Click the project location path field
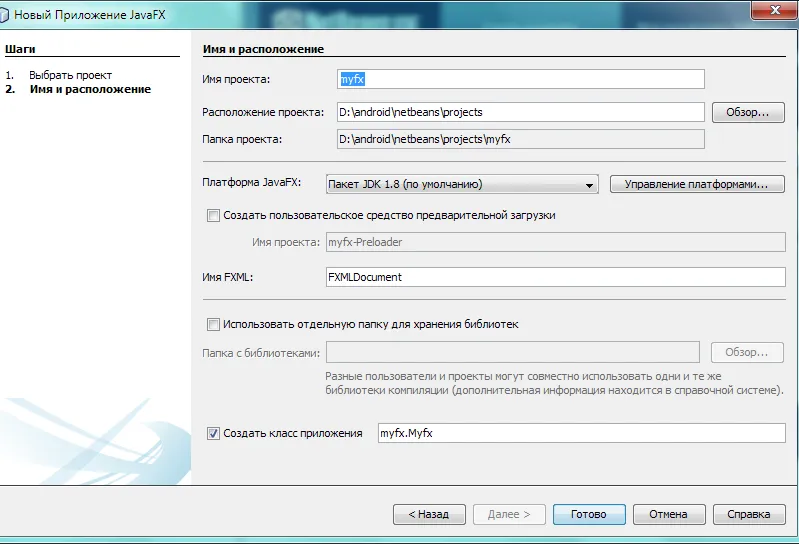 click(521, 112)
